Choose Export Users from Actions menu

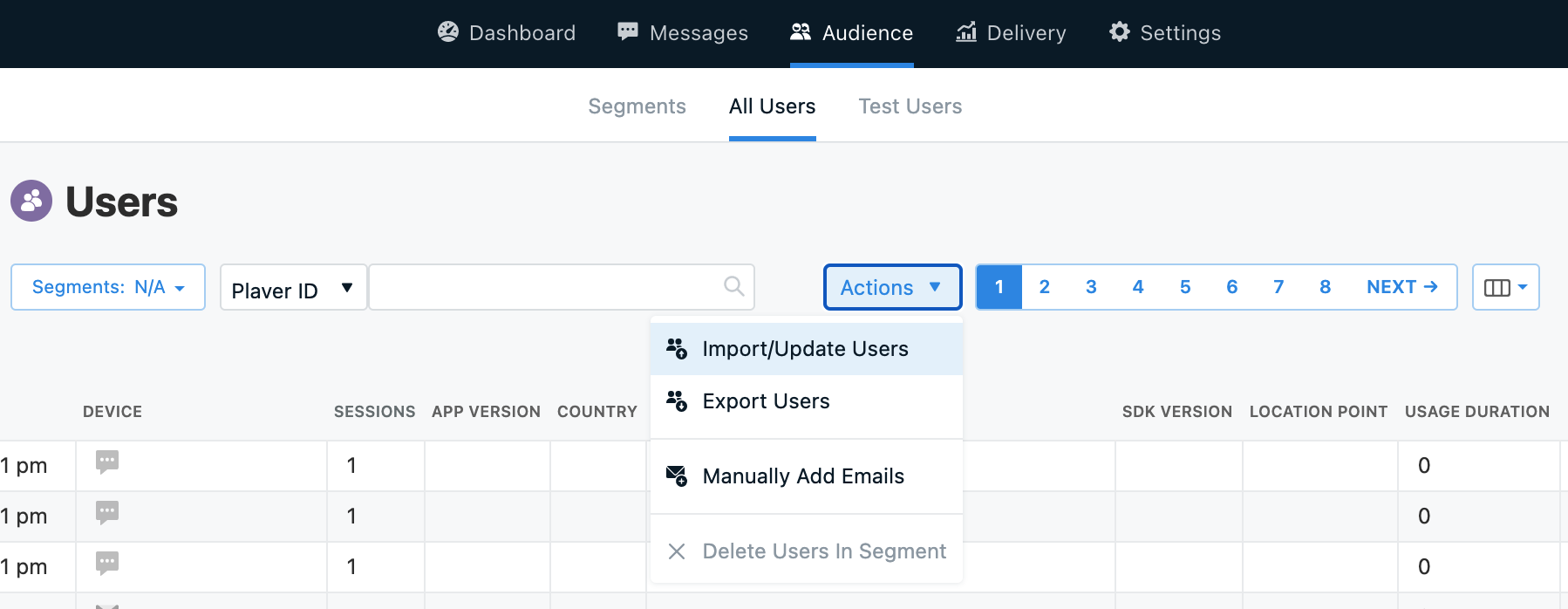pos(807,401)
